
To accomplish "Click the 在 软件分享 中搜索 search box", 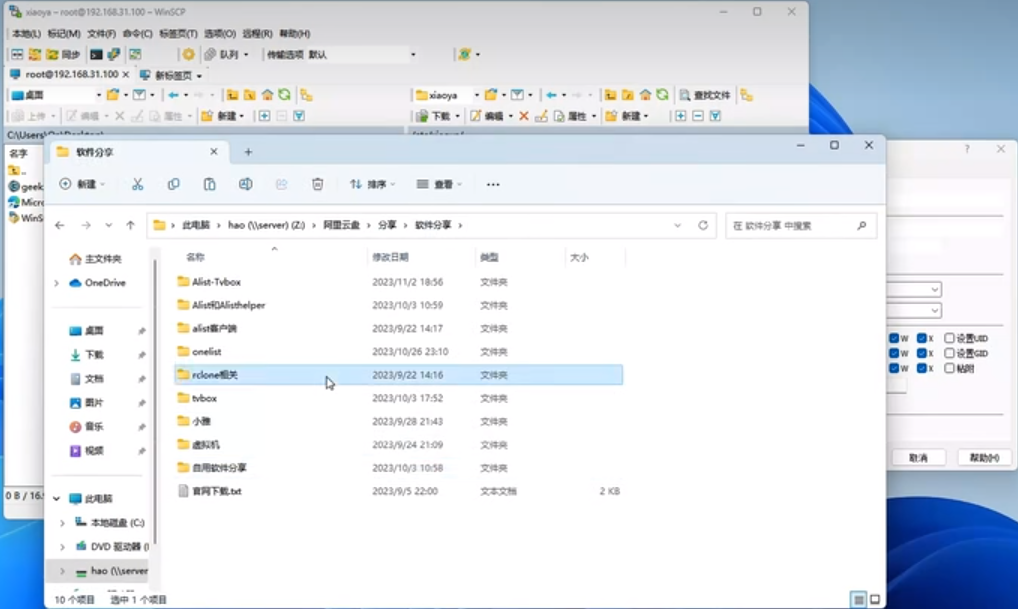I will tap(795, 226).
